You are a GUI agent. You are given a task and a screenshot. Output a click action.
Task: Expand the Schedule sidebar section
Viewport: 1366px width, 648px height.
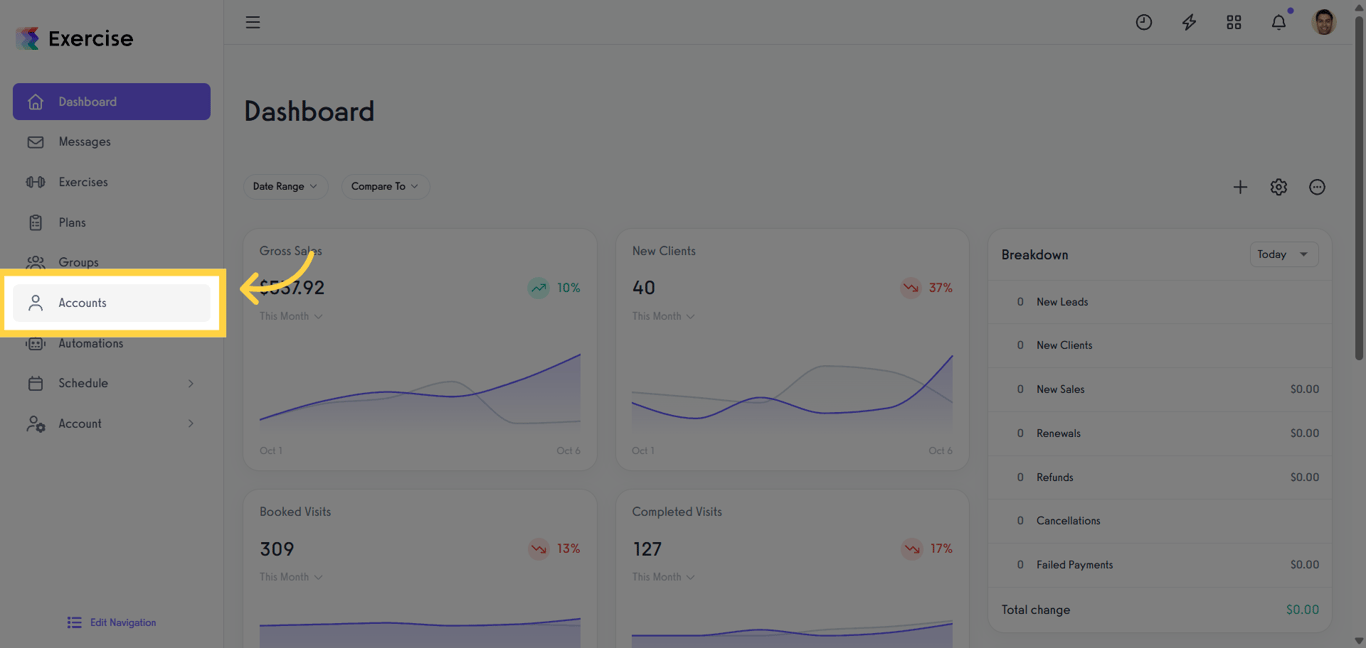click(x=110, y=383)
